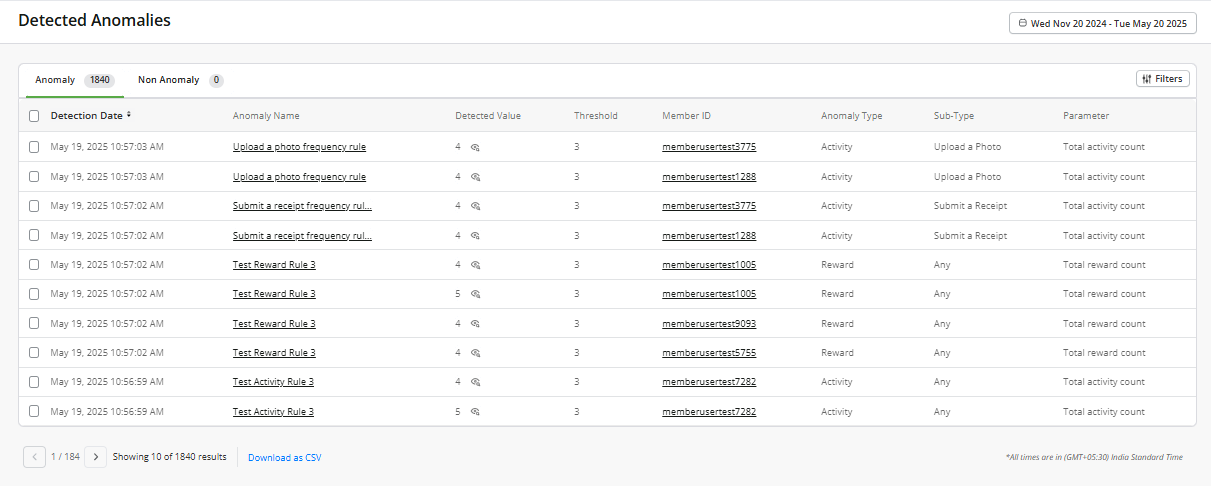Open detected value detail icon for memberusertest5755

(476, 353)
